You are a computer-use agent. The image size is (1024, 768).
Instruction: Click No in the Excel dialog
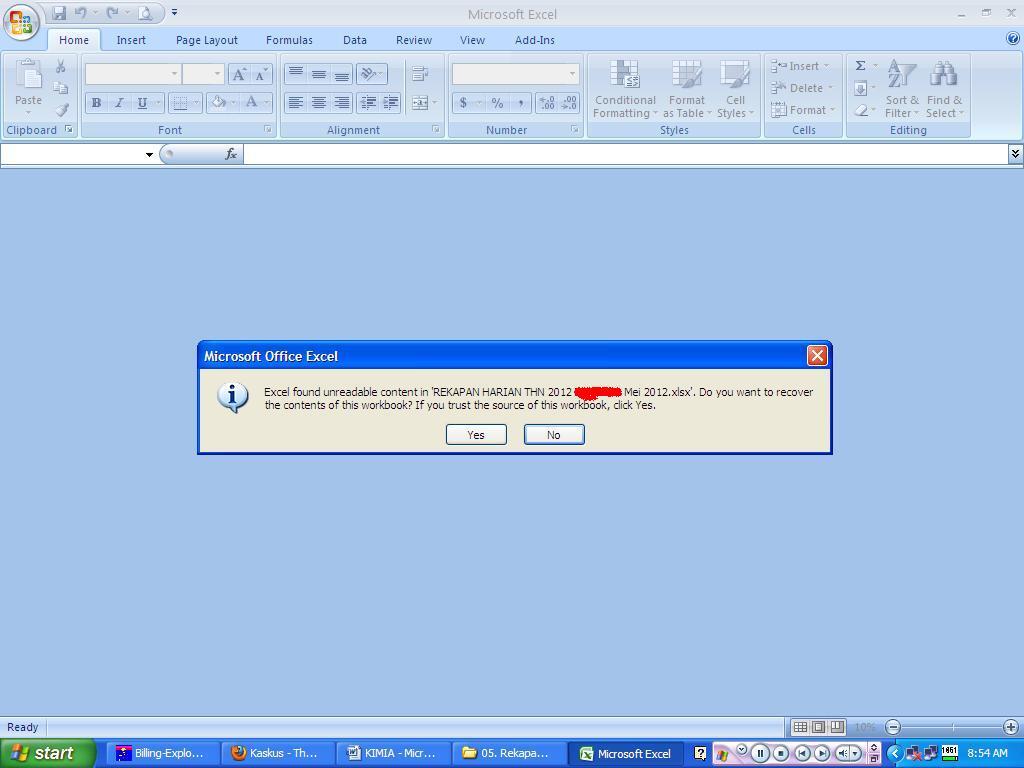tap(554, 434)
